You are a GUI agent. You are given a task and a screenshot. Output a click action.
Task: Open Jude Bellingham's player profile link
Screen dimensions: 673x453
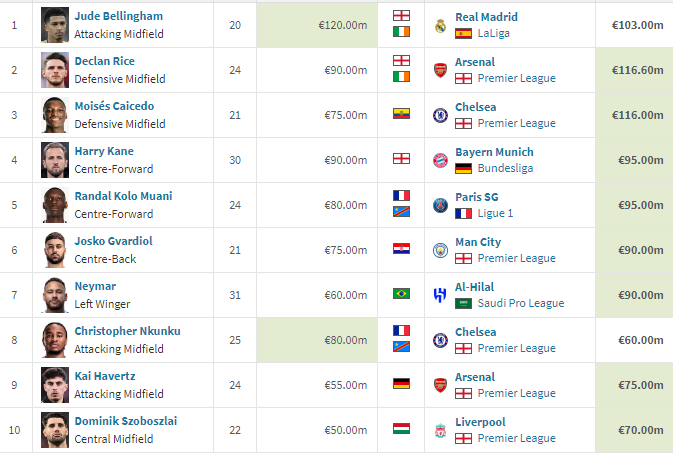tap(119, 17)
